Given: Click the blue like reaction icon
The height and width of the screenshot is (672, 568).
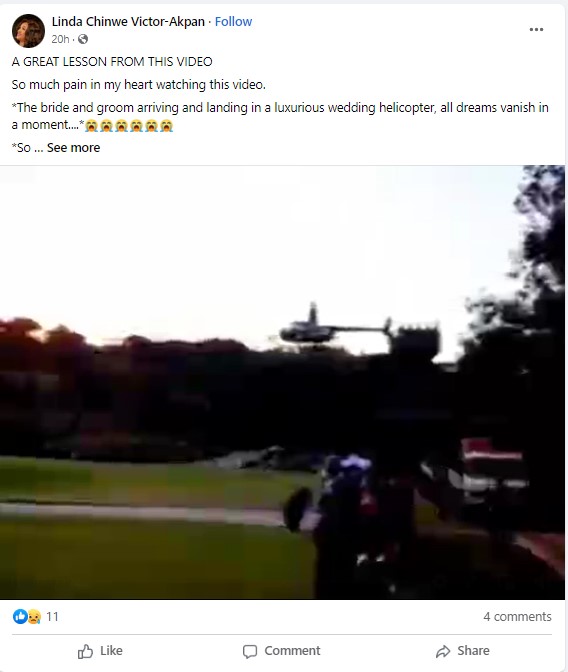Looking at the screenshot, I should coord(20,616).
